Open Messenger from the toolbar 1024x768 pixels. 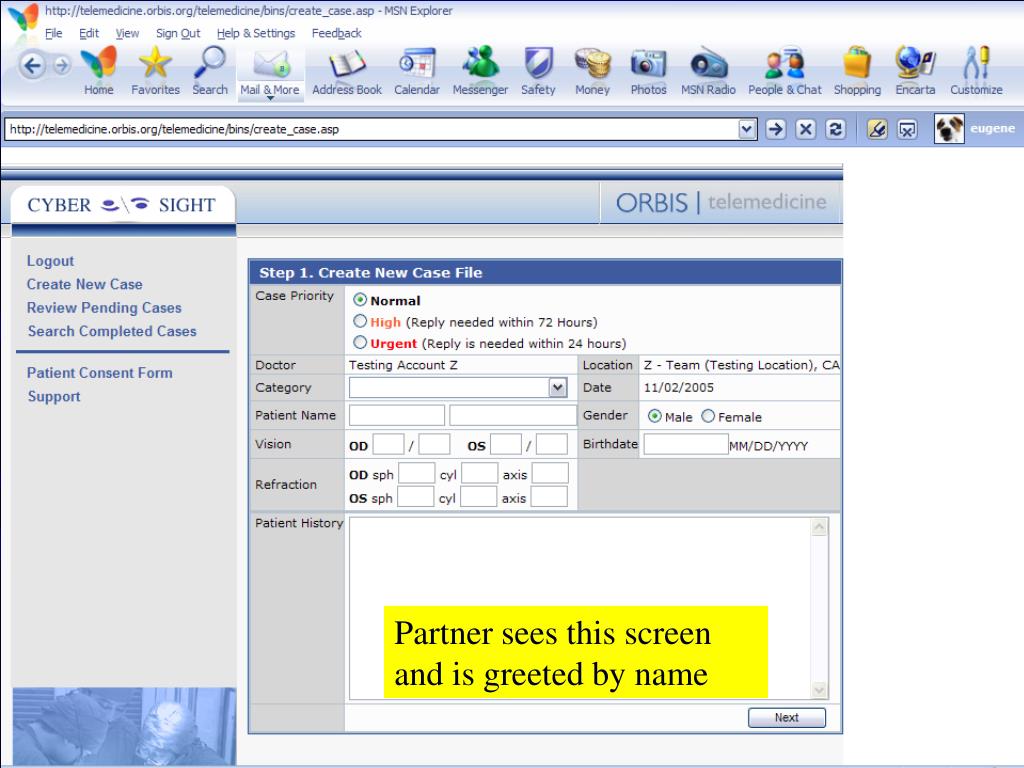point(480,66)
